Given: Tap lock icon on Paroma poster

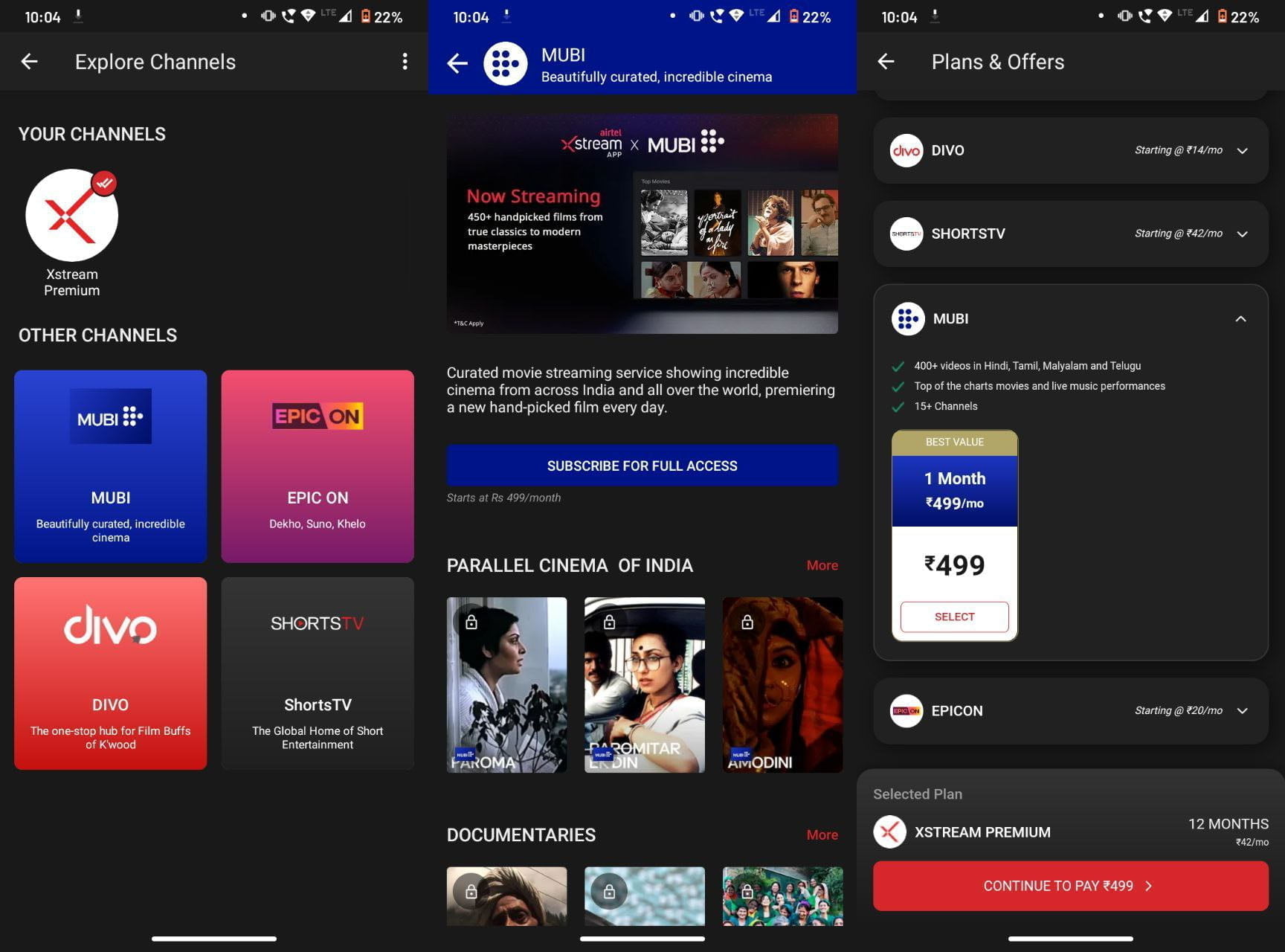Looking at the screenshot, I should [x=471, y=622].
